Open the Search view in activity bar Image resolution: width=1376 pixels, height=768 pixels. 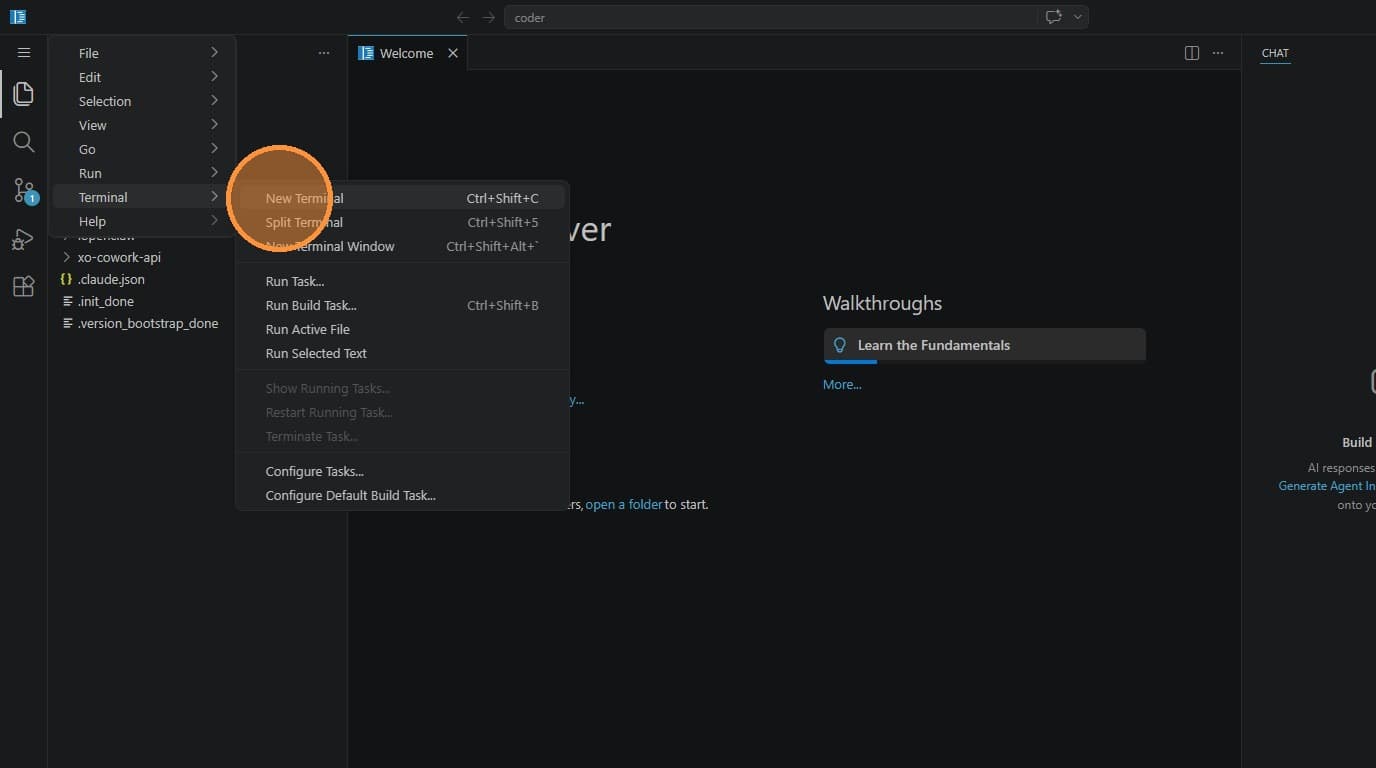(x=24, y=142)
